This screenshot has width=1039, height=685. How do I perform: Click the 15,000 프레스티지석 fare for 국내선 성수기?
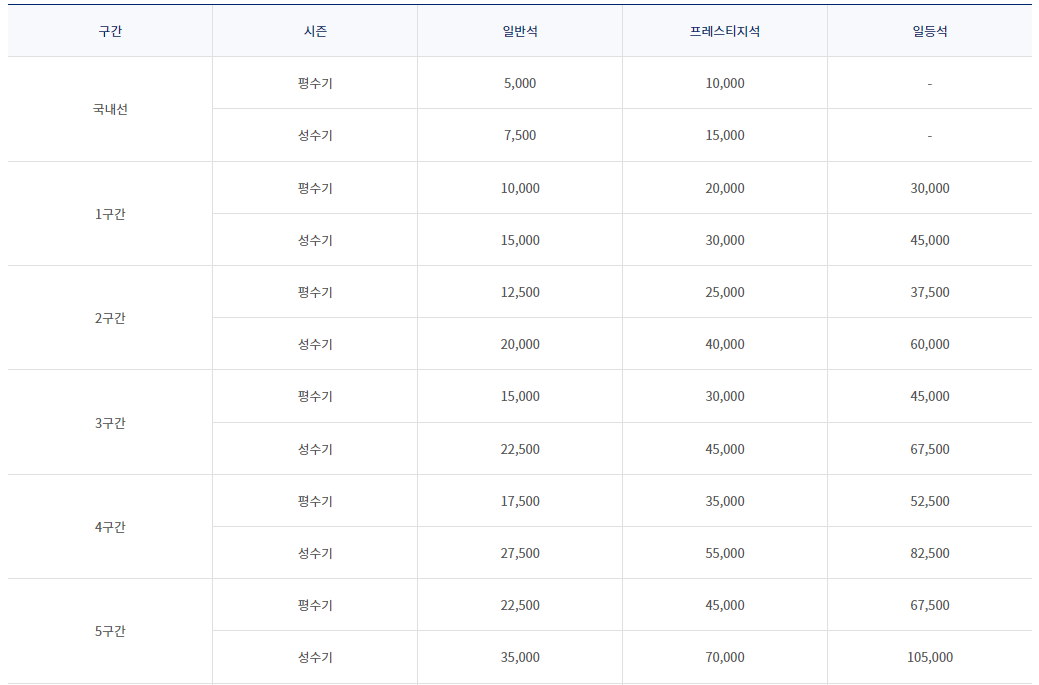(x=724, y=135)
